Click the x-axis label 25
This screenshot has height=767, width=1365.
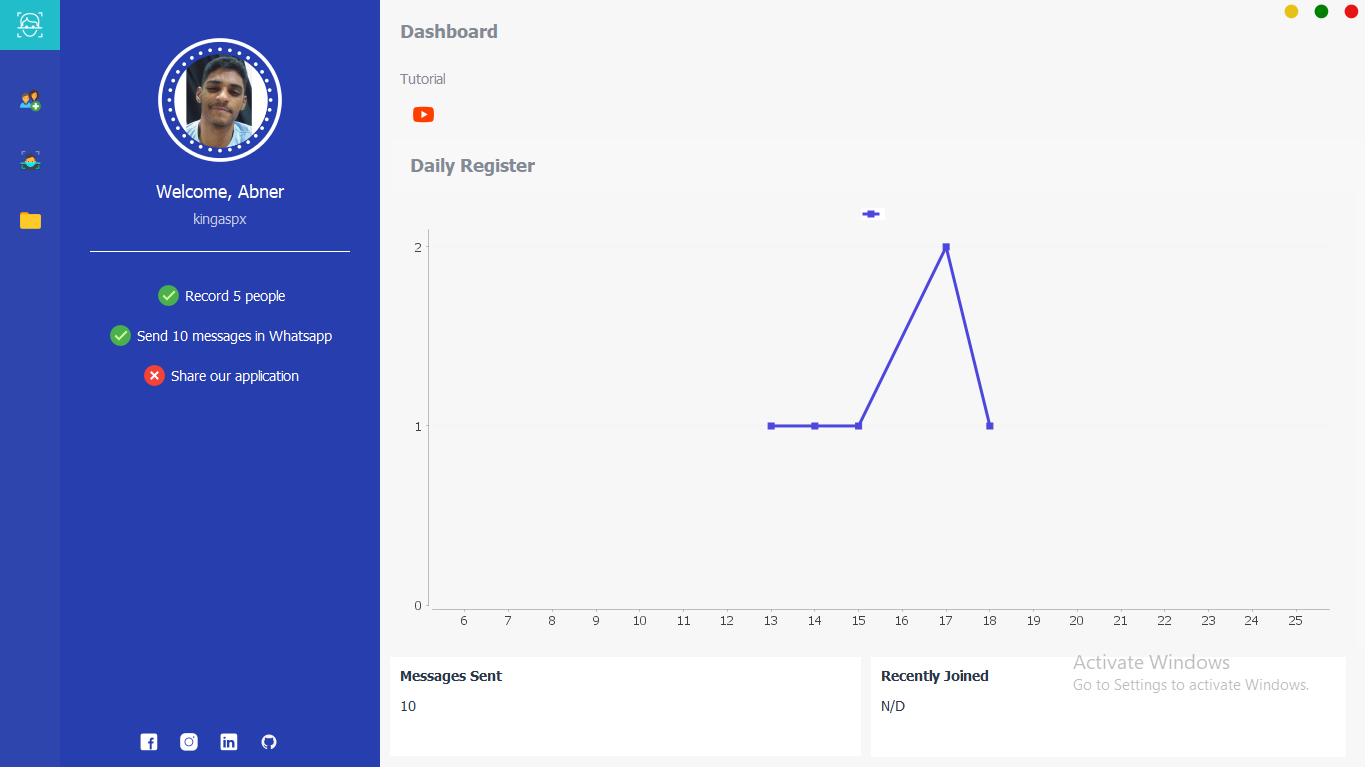coord(1295,621)
